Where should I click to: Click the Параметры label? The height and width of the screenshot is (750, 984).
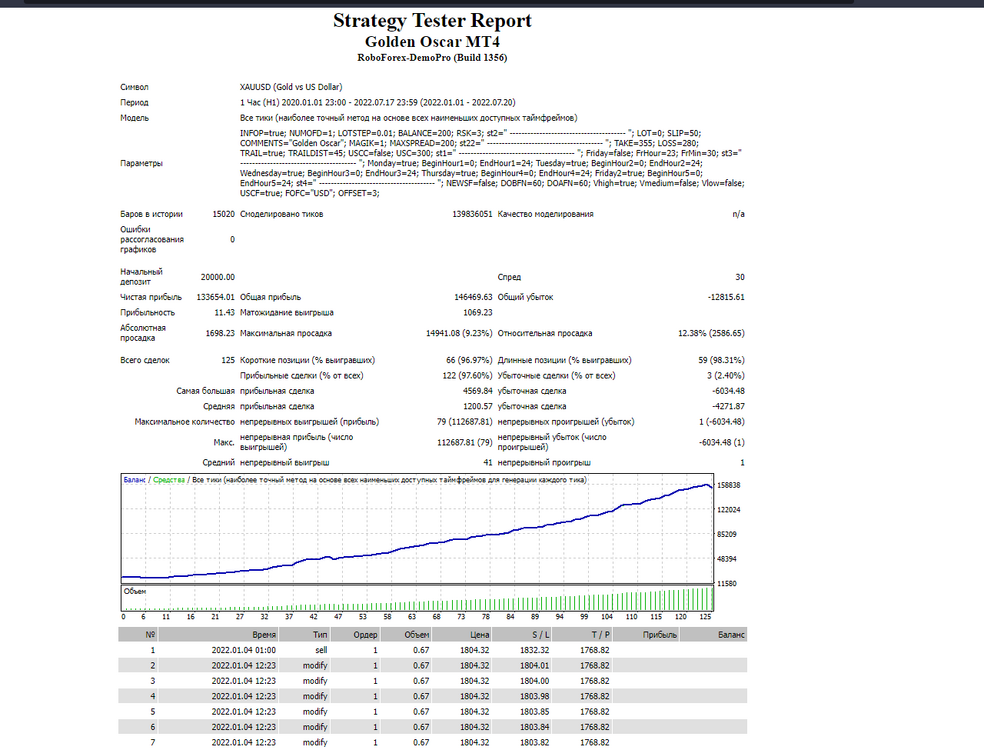[141, 163]
